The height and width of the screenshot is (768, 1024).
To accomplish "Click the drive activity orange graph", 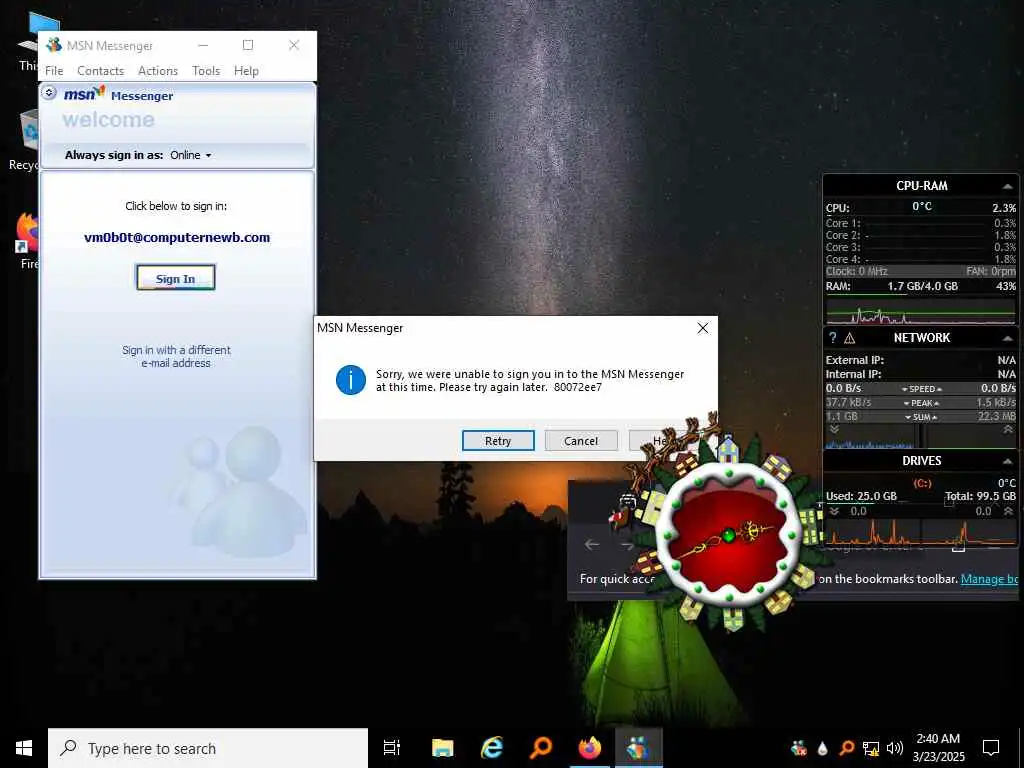I will coord(921,531).
